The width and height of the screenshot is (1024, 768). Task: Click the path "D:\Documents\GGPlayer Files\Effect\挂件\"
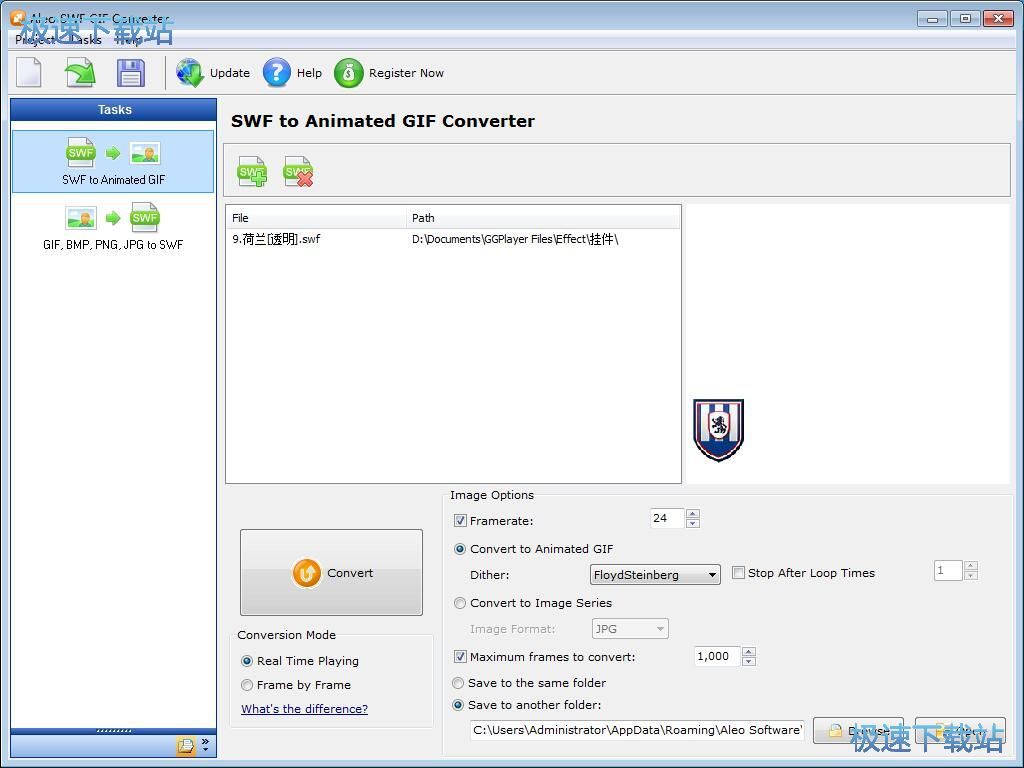point(515,239)
